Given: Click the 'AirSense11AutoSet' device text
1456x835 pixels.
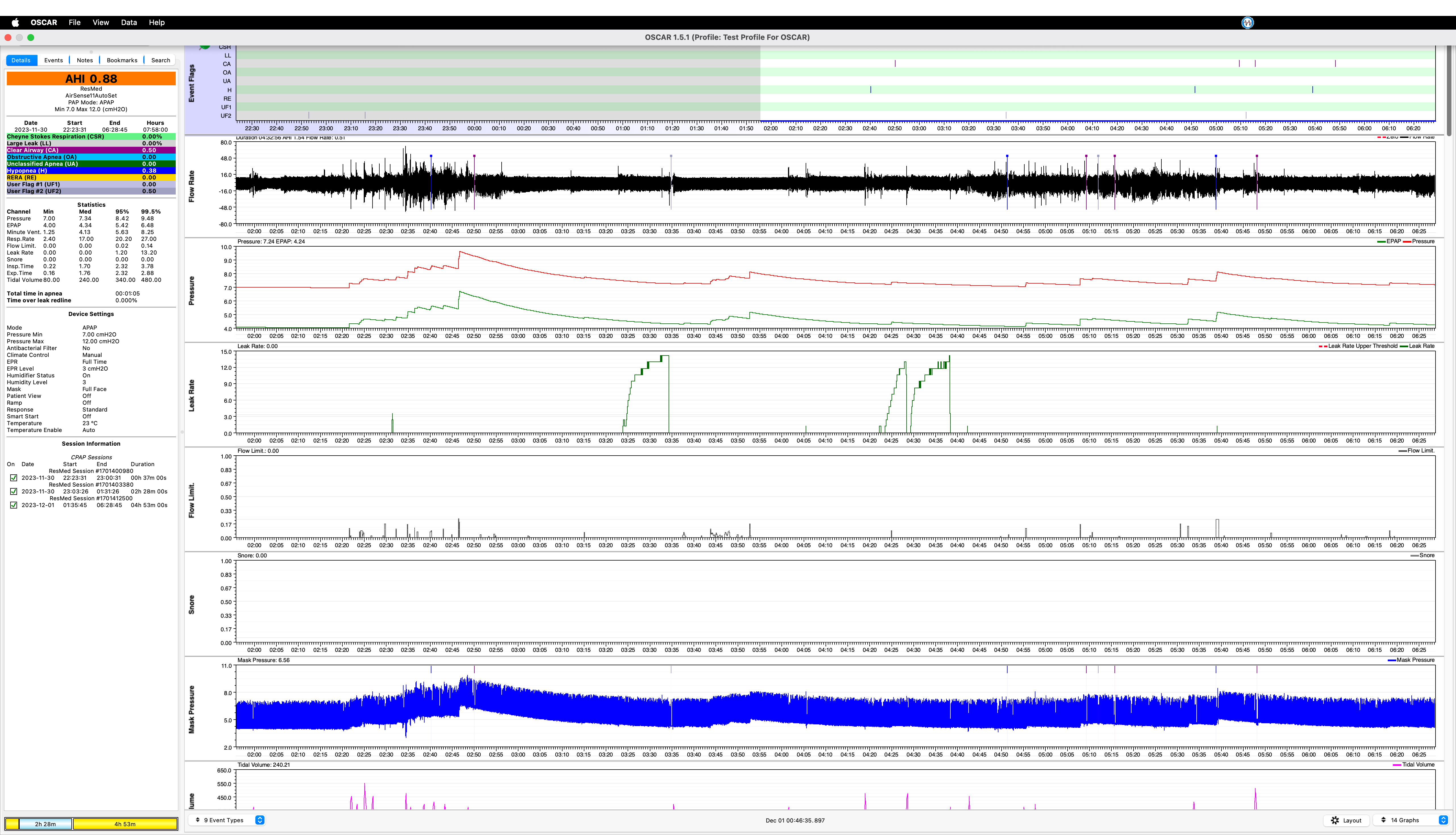Looking at the screenshot, I should click(x=91, y=96).
